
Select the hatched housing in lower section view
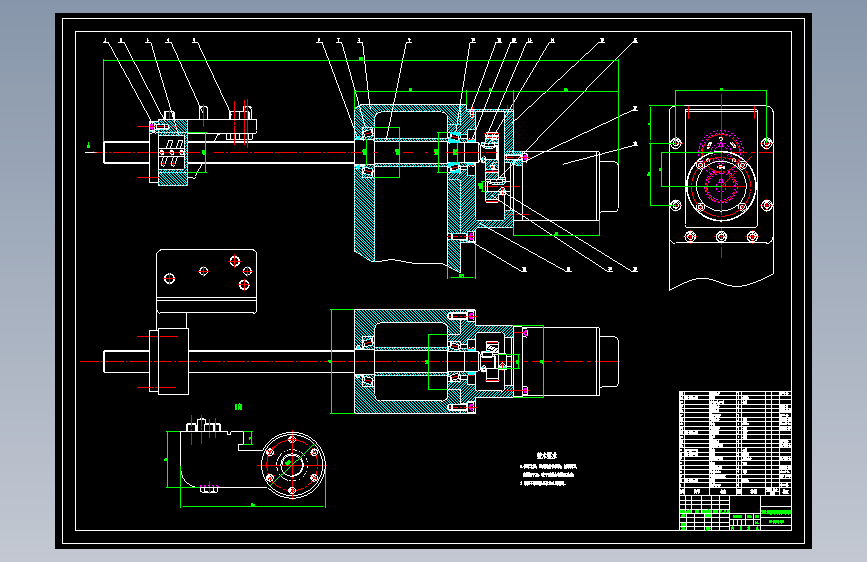[x=415, y=362]
